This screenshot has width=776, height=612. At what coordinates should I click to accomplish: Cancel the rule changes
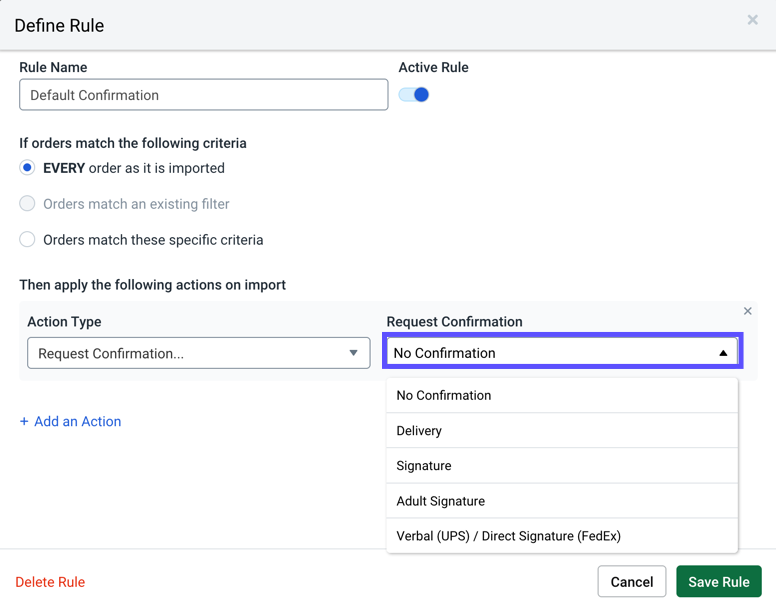(x=631, y=581)
